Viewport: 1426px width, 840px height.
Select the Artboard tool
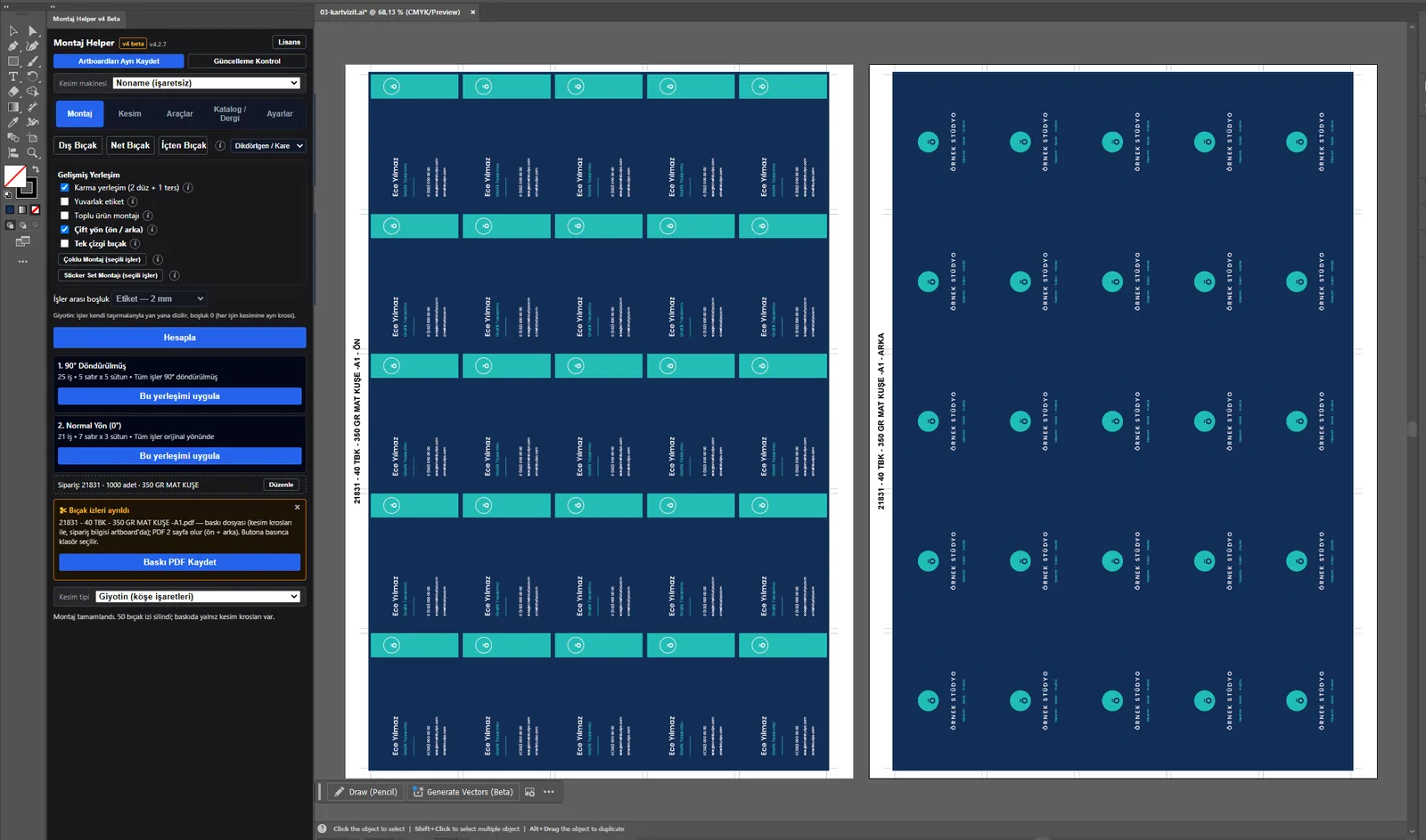33,138
